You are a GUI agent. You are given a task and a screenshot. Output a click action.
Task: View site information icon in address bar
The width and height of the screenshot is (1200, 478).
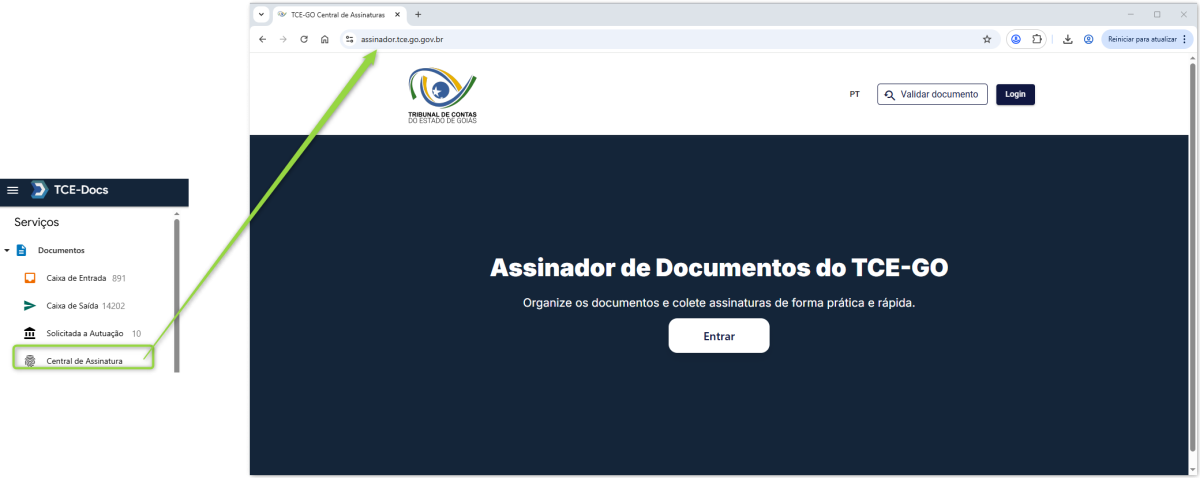[349, 39]
